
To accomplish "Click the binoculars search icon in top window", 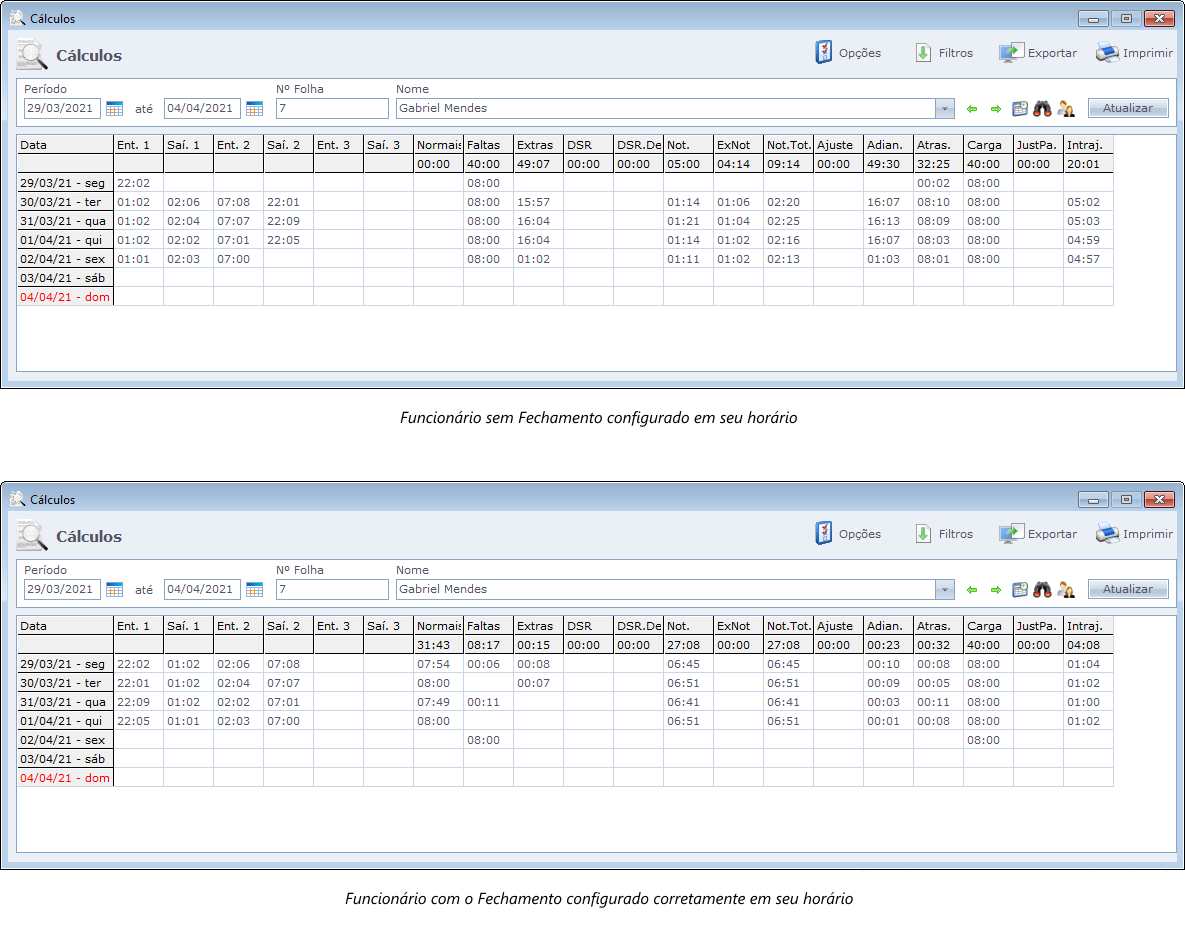I will (x=1043, y=109).
